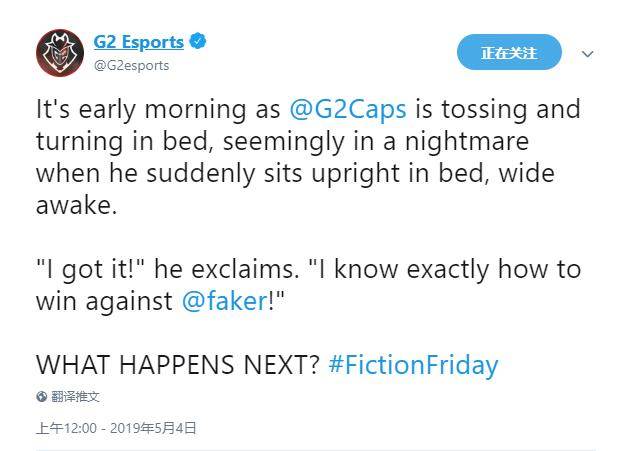Screen dimensions: 633x451
Task: Click the blue verified badge
Action: (x=199, y=42)
